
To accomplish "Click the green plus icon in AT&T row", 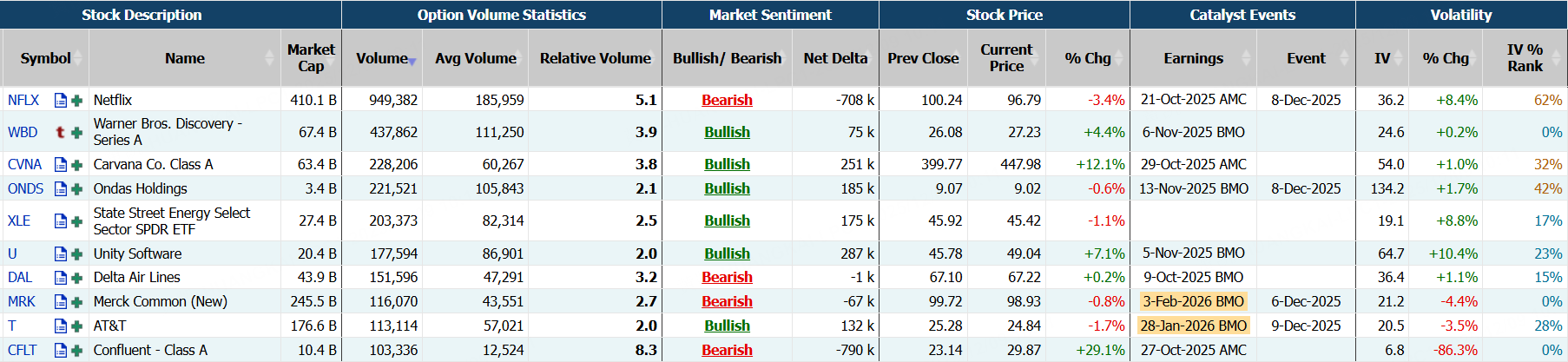I will coord(76,326).
